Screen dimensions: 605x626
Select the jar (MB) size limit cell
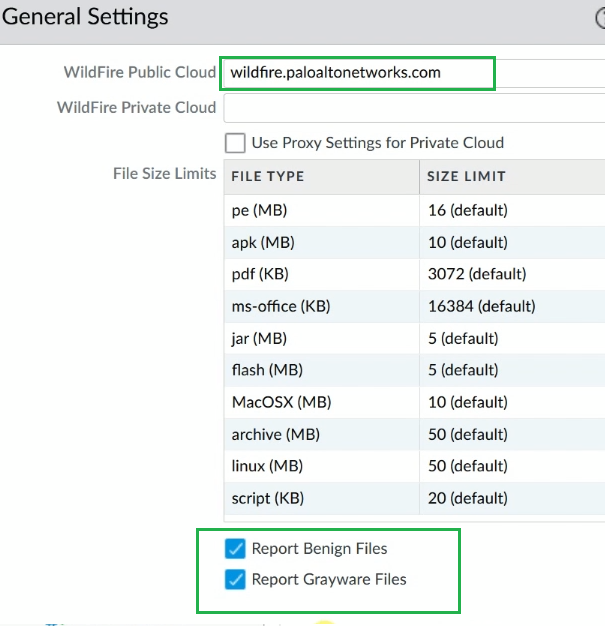512,339
